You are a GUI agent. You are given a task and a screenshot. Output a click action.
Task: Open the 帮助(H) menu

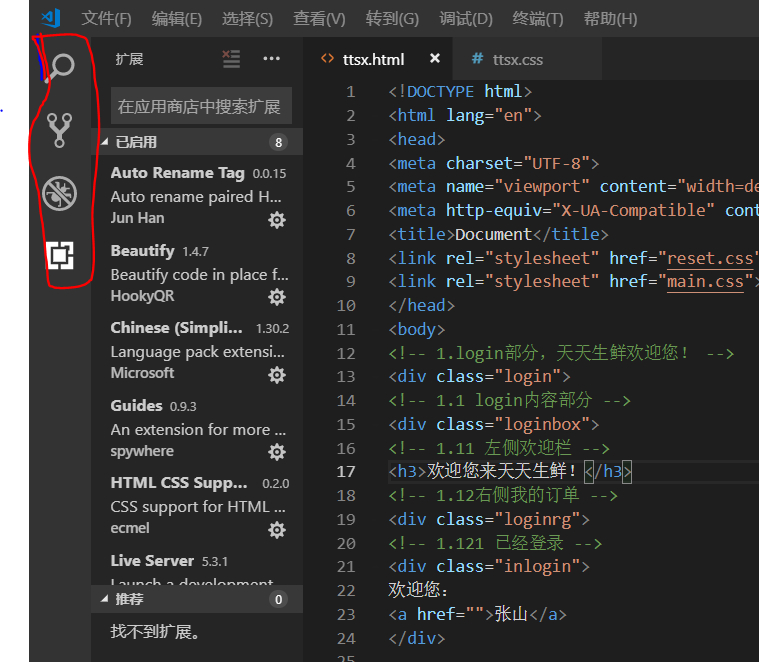(610, 19)
